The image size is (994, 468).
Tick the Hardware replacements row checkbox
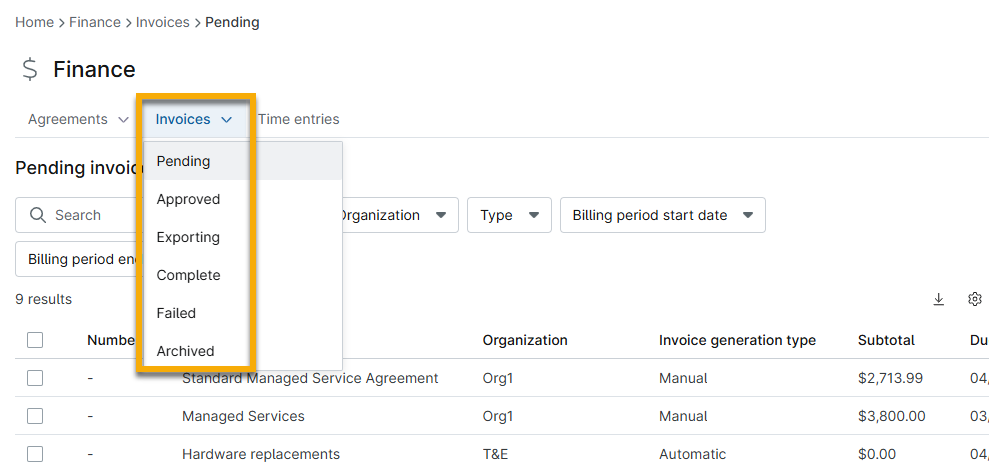pos(35,454)
